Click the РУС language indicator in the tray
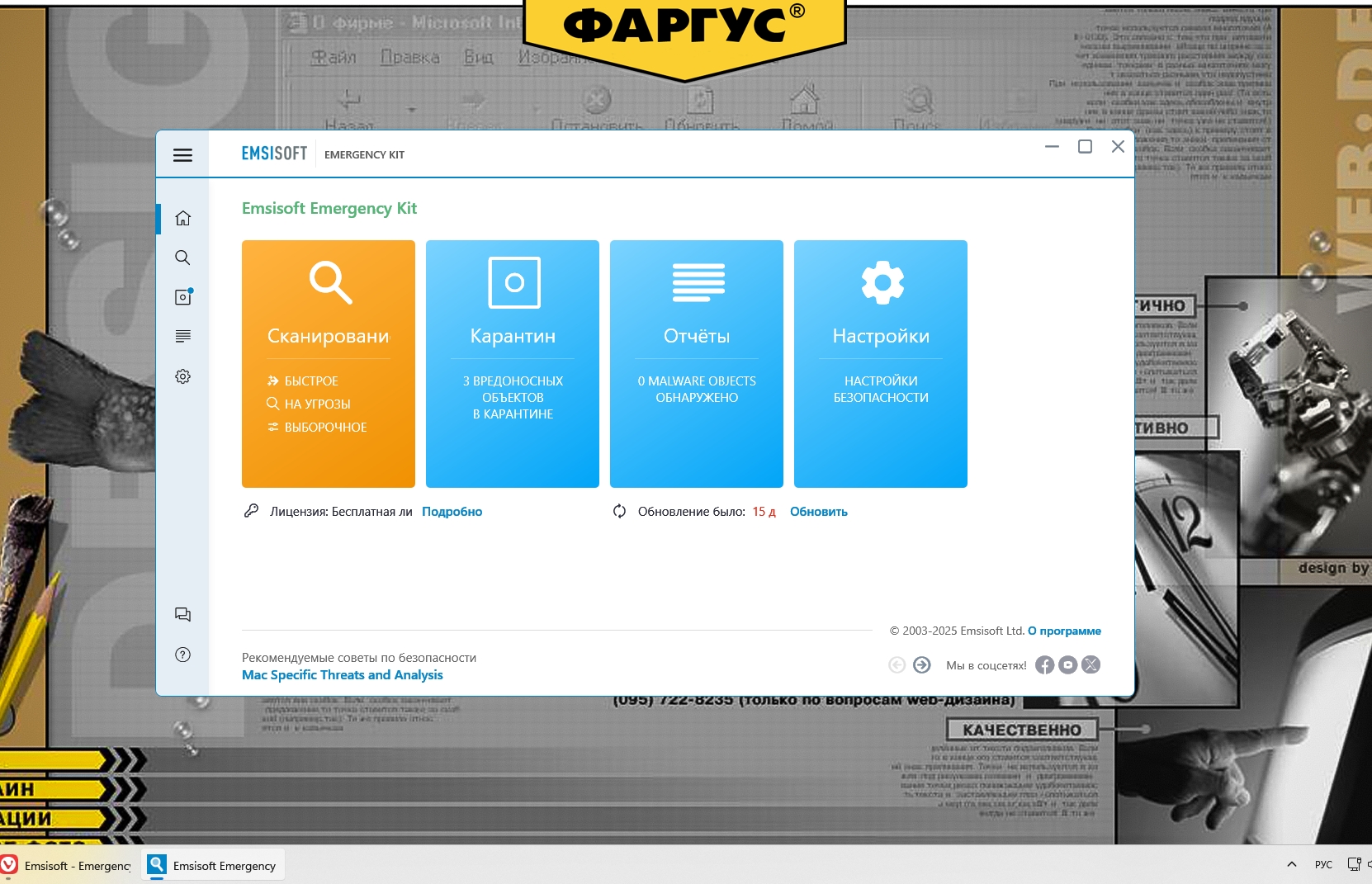The width and height of the screenshot is (1372, 884). pyautogui.click(x=1323, y=864)
